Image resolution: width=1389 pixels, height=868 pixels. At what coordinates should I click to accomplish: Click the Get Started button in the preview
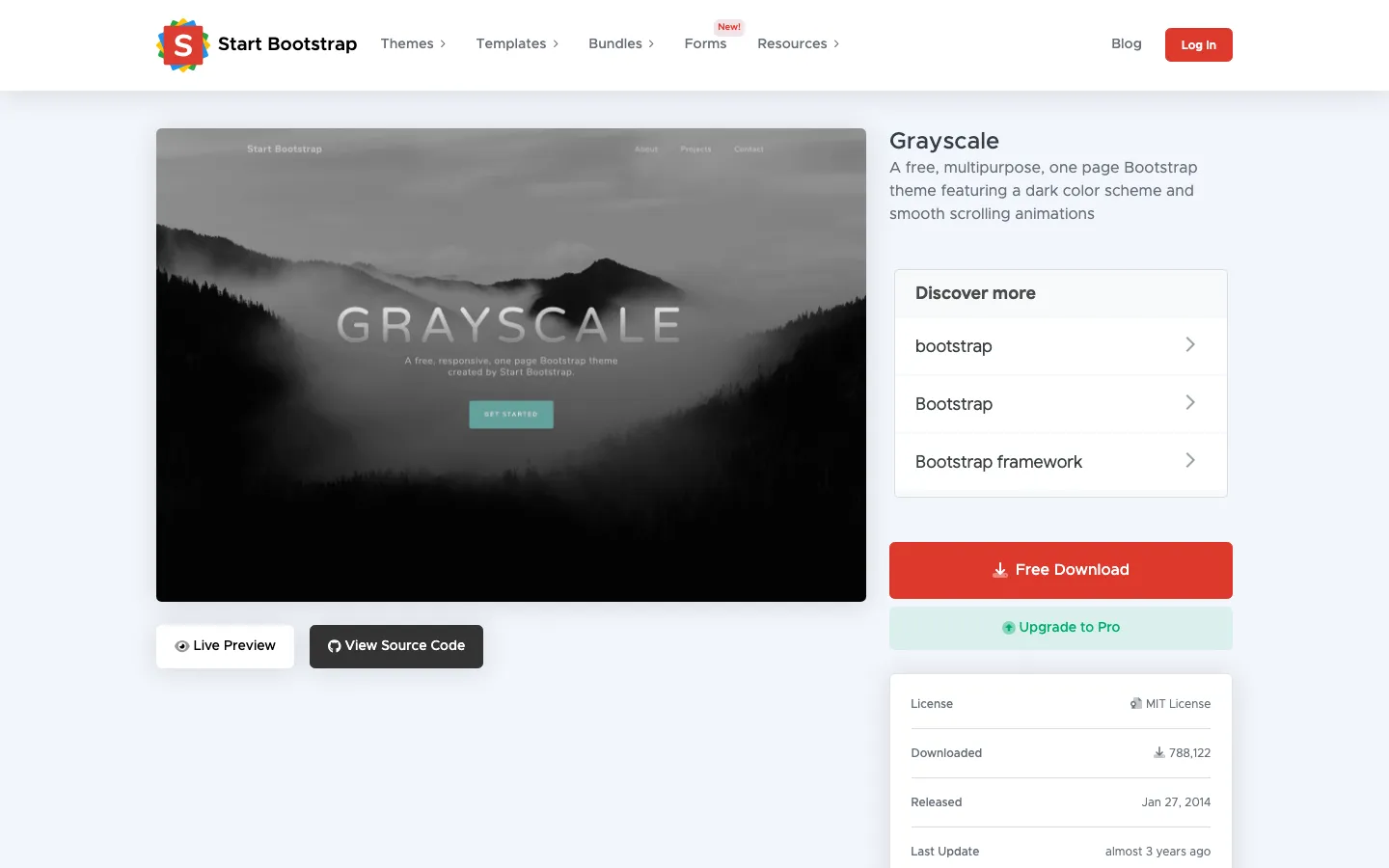[x=511, y=415]
